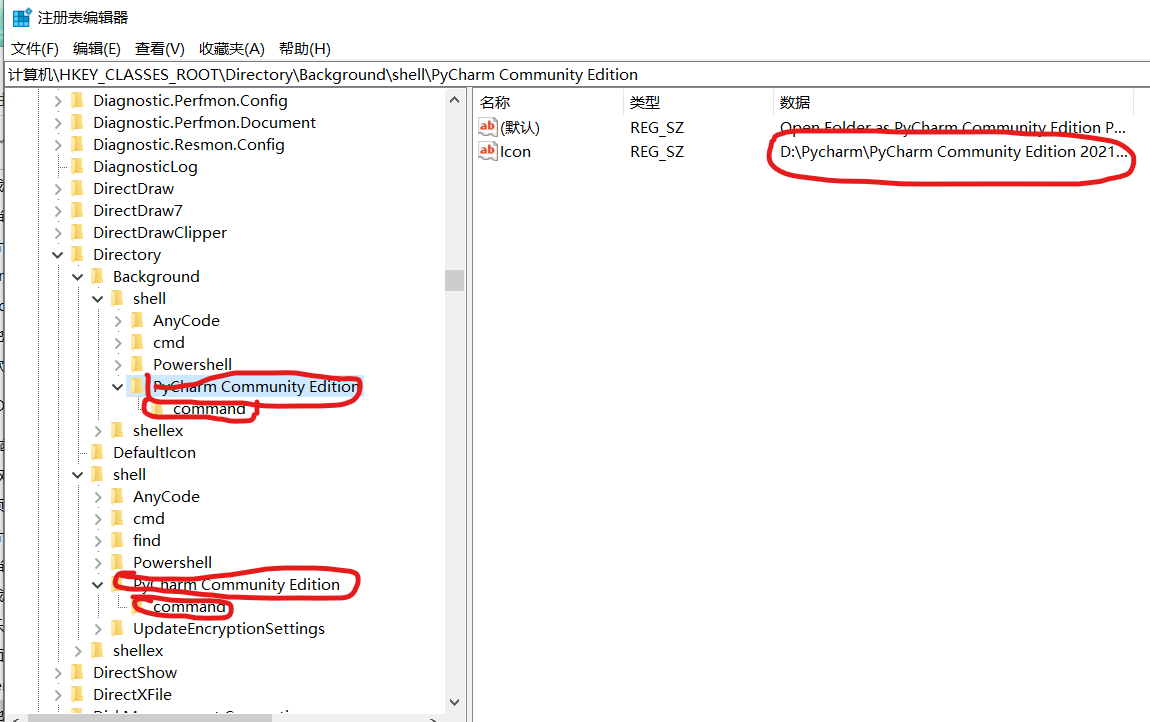Select the Icon value name
Viewport: 1150px width, 722px height.
515,152
